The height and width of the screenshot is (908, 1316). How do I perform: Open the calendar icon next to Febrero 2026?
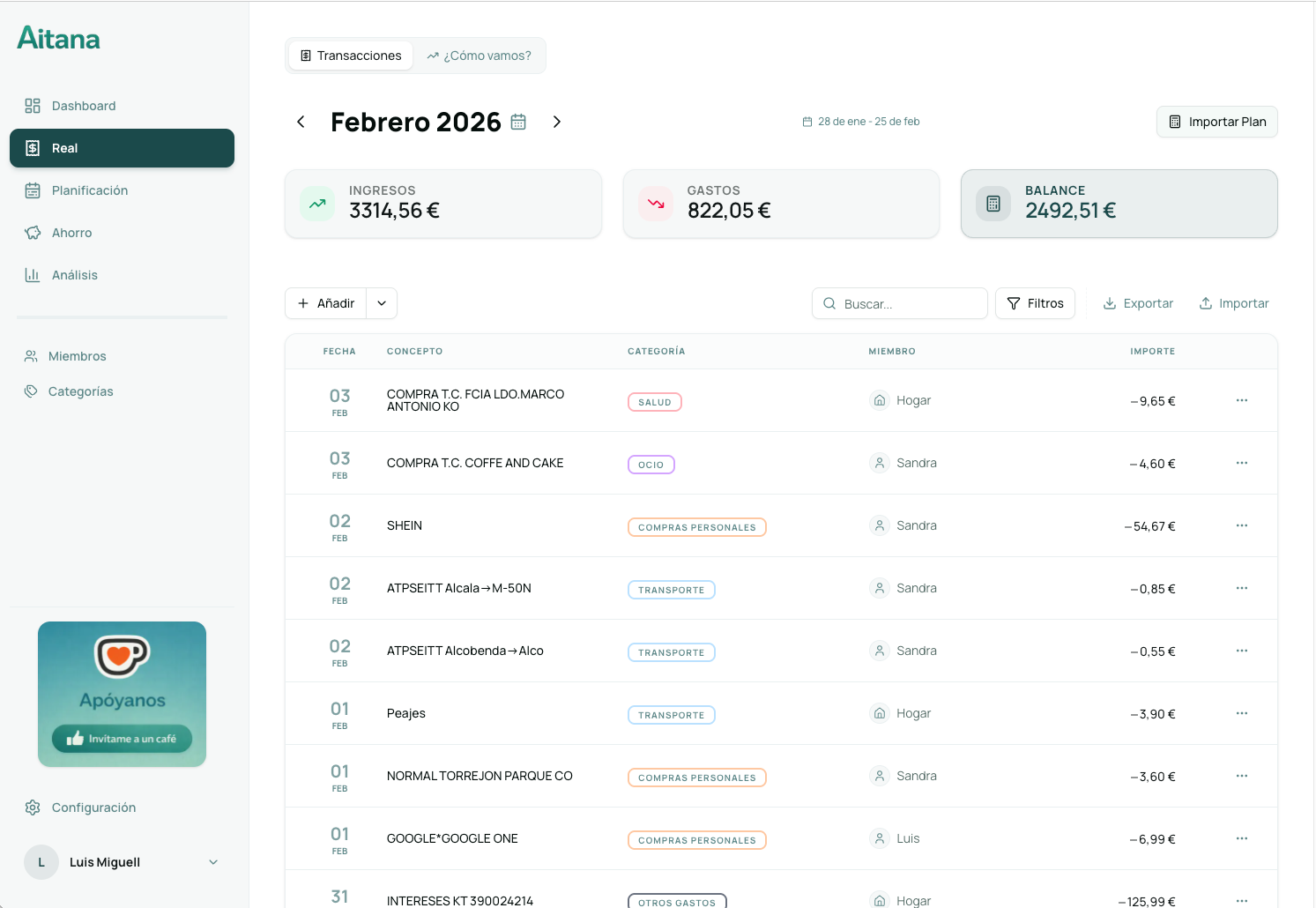click(518, 122)
